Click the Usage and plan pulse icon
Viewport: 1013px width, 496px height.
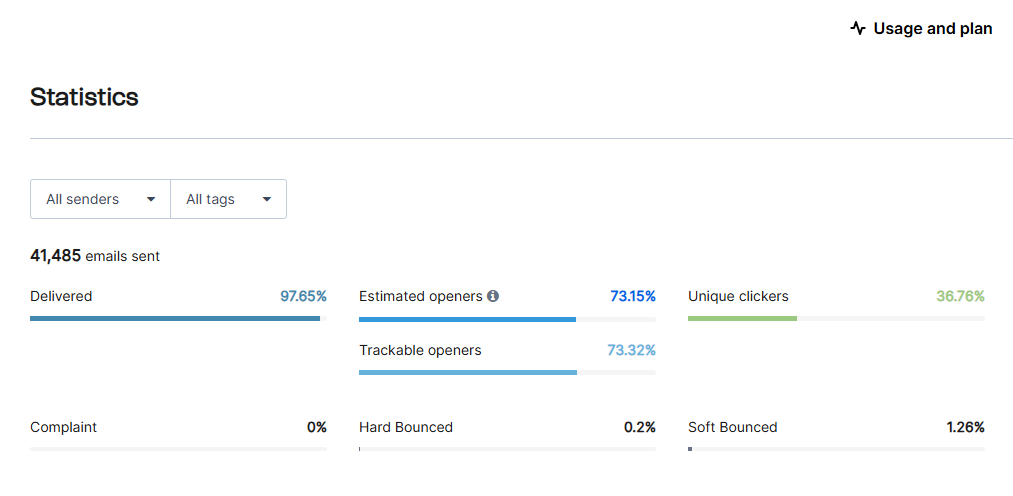[x=857, y=28]
